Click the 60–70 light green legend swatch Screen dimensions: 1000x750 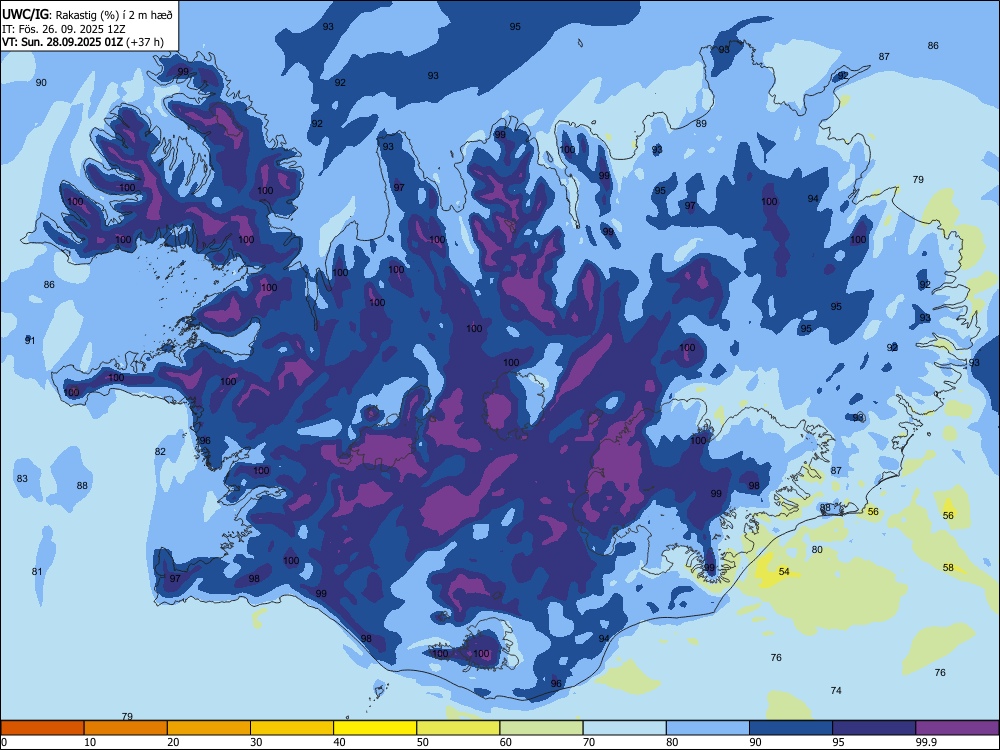click(x=541, y=728)
